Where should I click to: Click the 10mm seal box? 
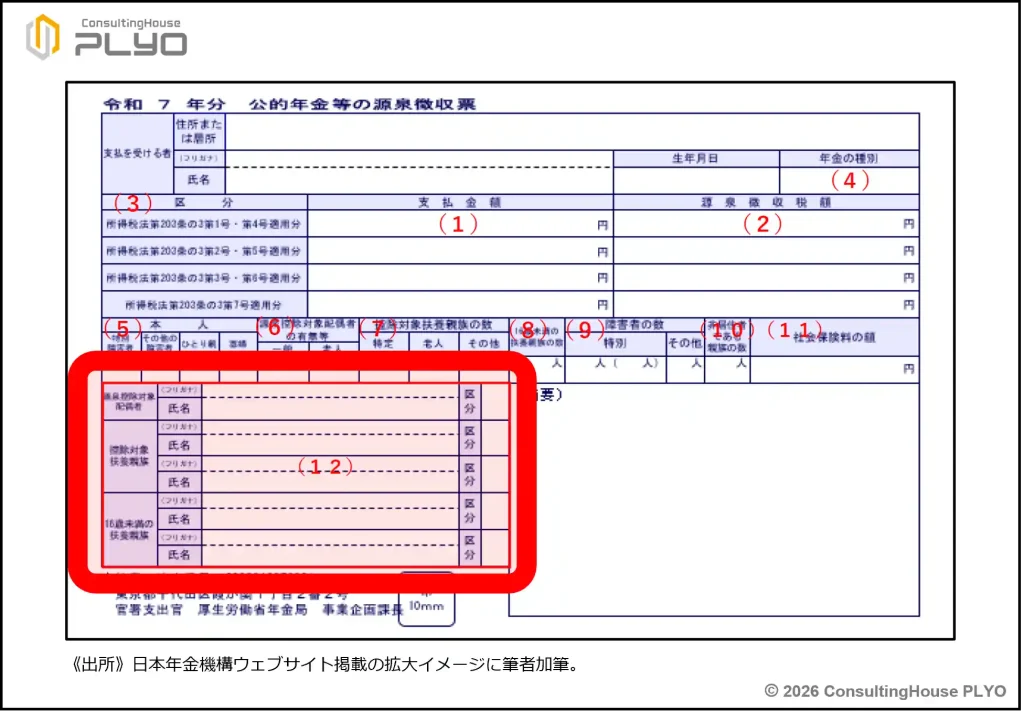[426, 600]
